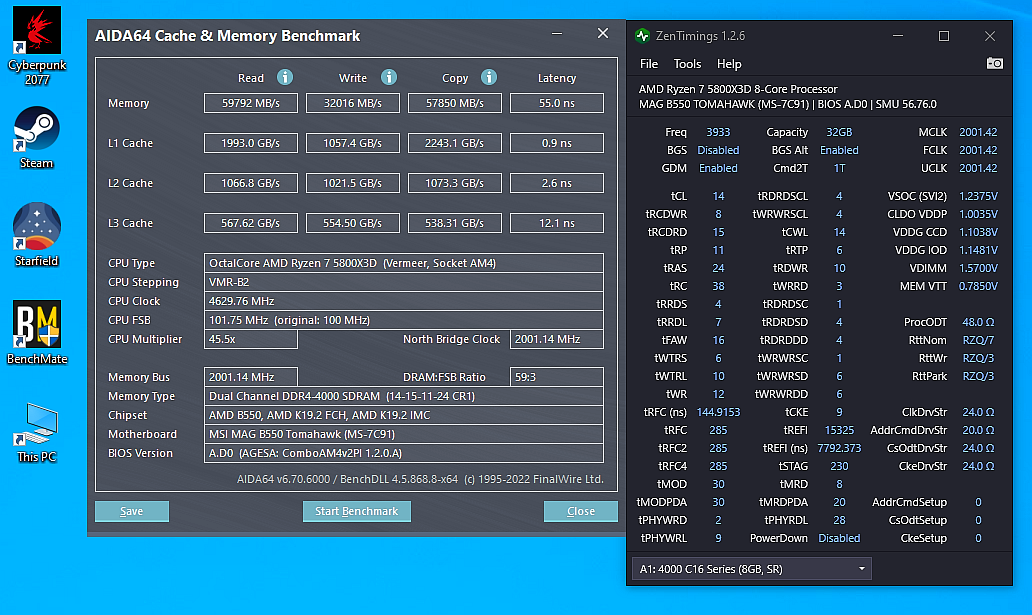The image size is (1032, 615).
Task: Open the Tools menu in ZenTimings
Action: point(687,64)
